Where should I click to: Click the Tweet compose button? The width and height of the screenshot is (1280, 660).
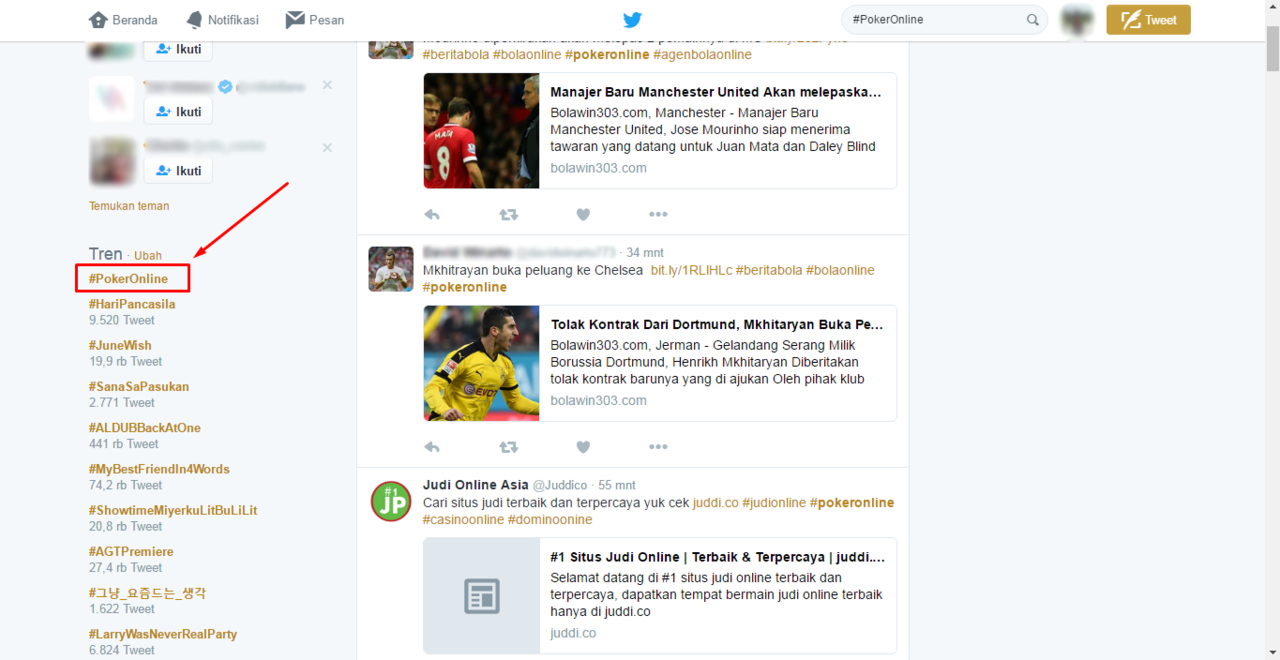(x=1148, y=20)
